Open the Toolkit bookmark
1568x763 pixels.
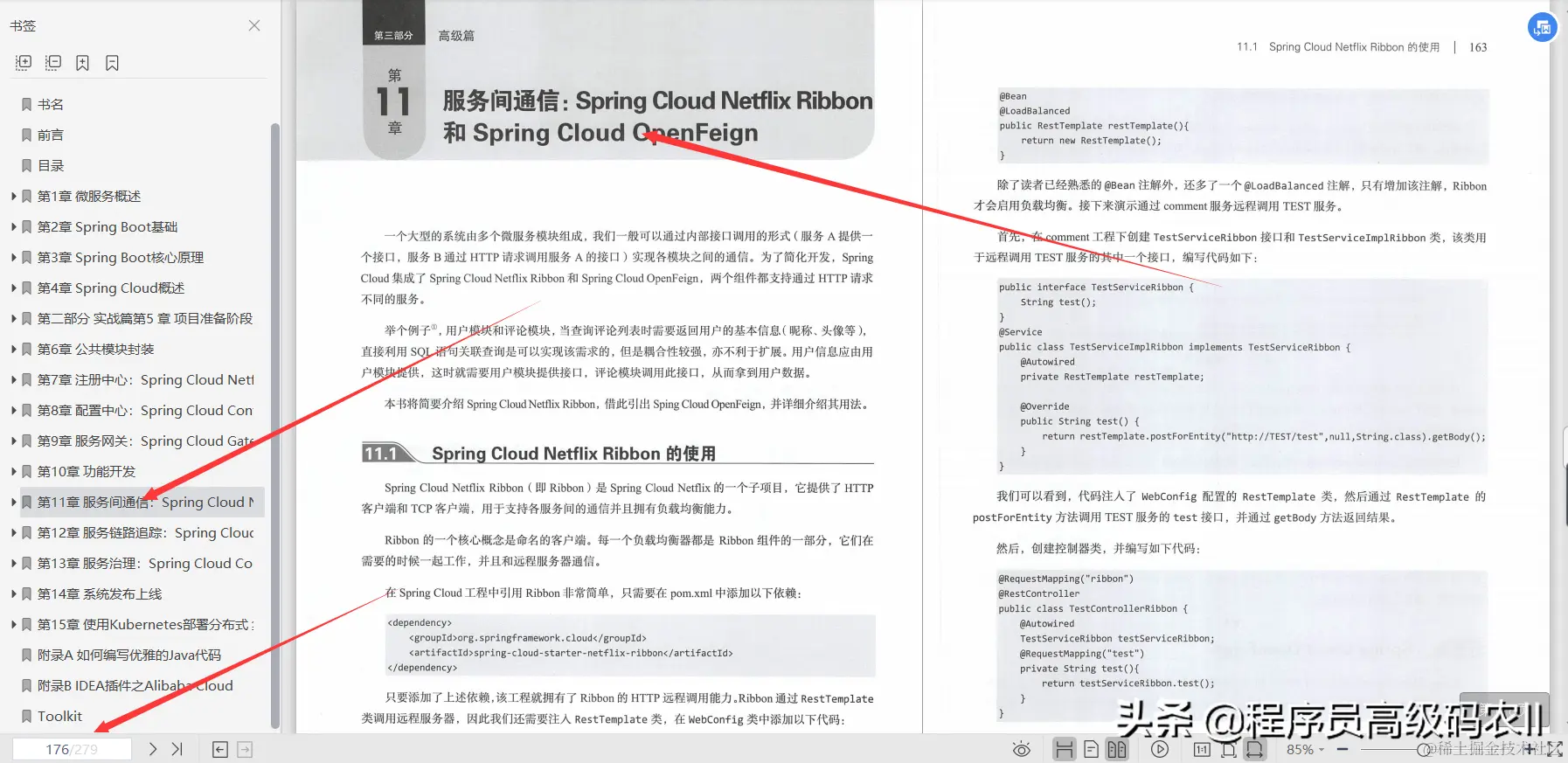click(x=59, y=716)
